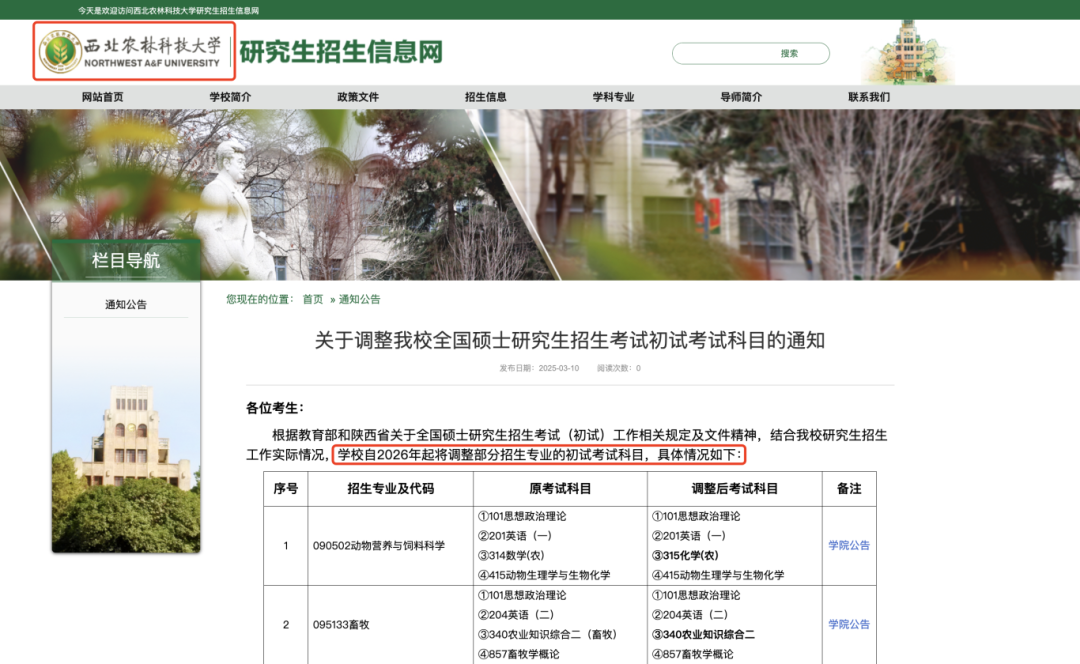Open 通知公告 in the breadcrumb trail
The image size is (1080, 664).
[x=359, y=299]
